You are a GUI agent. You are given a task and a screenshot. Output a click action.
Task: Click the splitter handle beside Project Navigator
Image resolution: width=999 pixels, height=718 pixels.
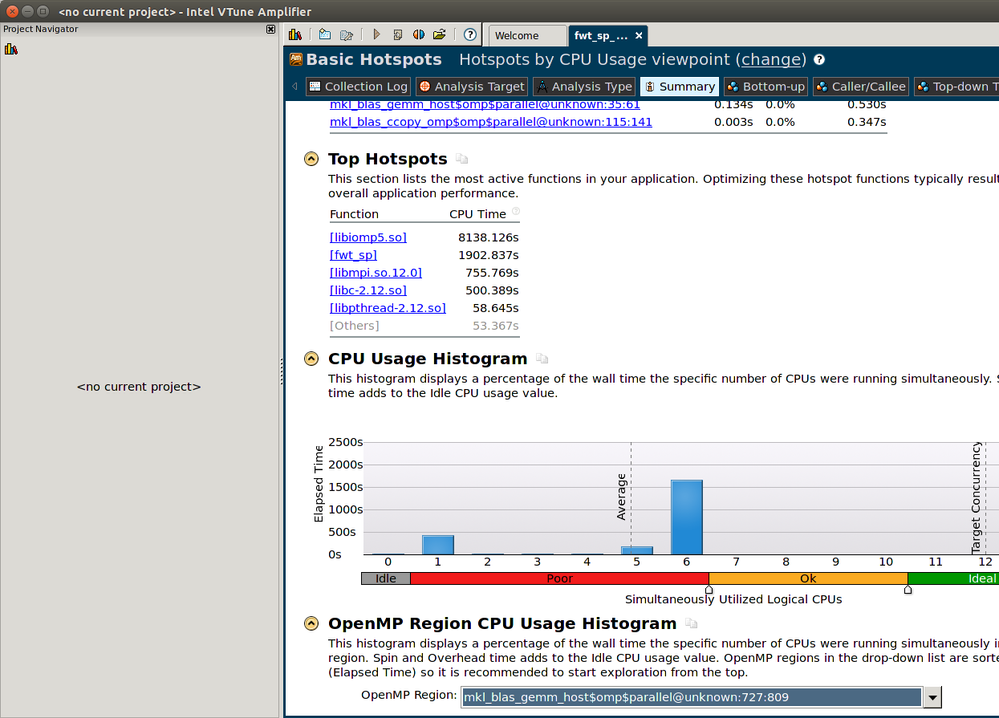point(282,371)
